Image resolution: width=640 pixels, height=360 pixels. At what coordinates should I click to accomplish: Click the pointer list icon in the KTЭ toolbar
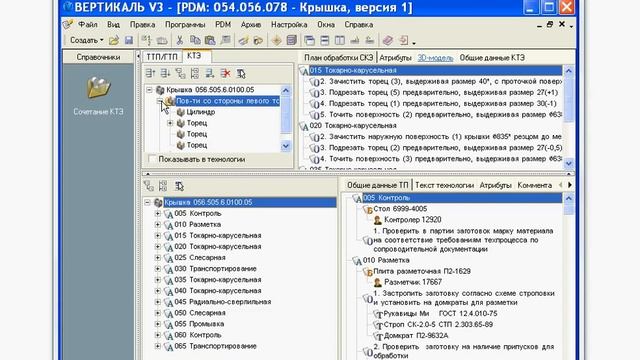click(241, 73)
